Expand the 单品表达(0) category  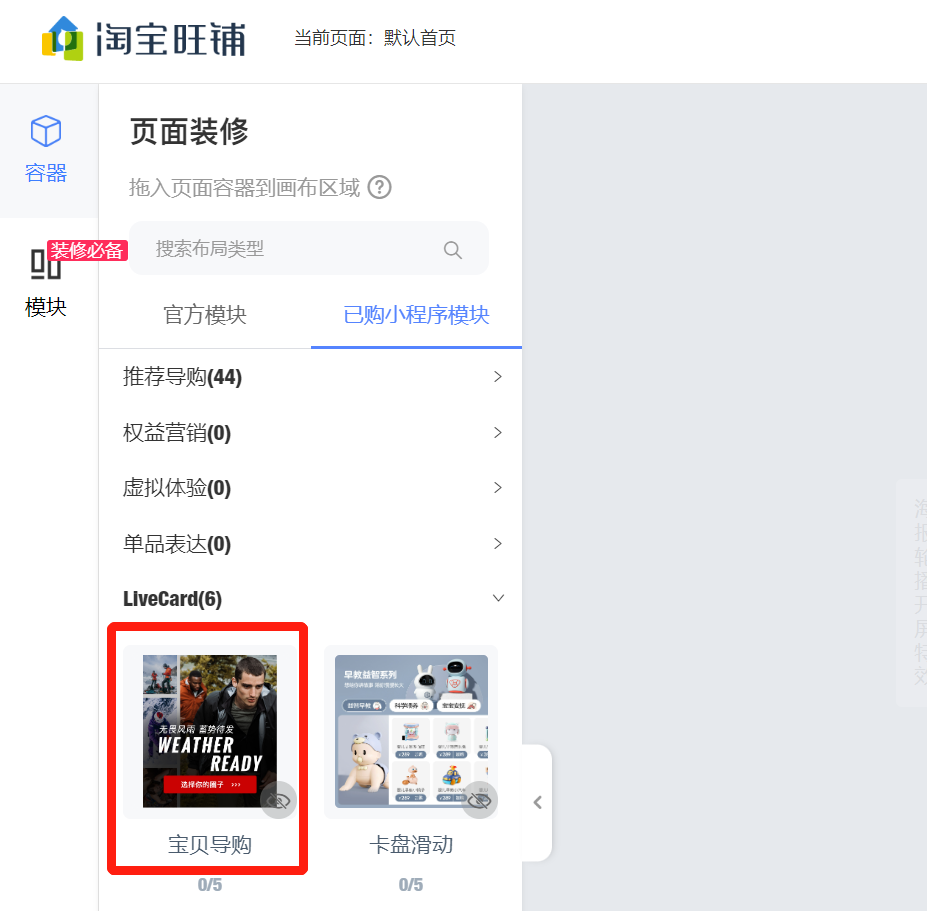point(310,543)
